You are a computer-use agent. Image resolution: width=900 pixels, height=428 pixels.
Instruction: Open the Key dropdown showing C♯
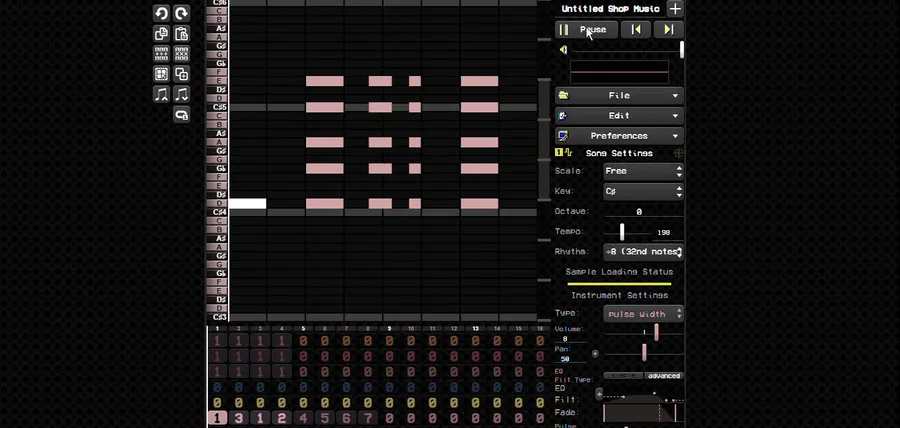click(x=643, y=191)
